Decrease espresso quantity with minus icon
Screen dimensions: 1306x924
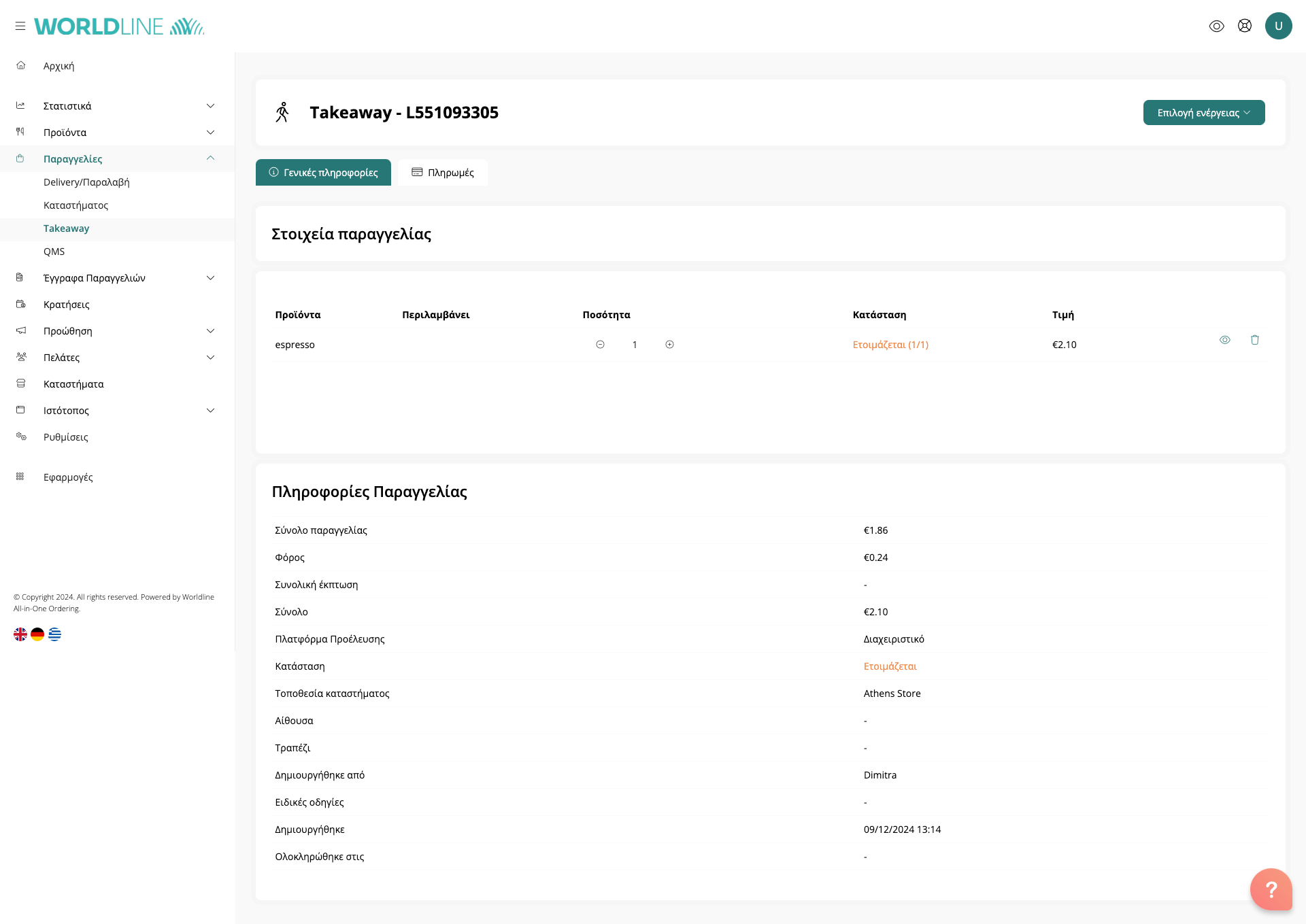(600, 345)
